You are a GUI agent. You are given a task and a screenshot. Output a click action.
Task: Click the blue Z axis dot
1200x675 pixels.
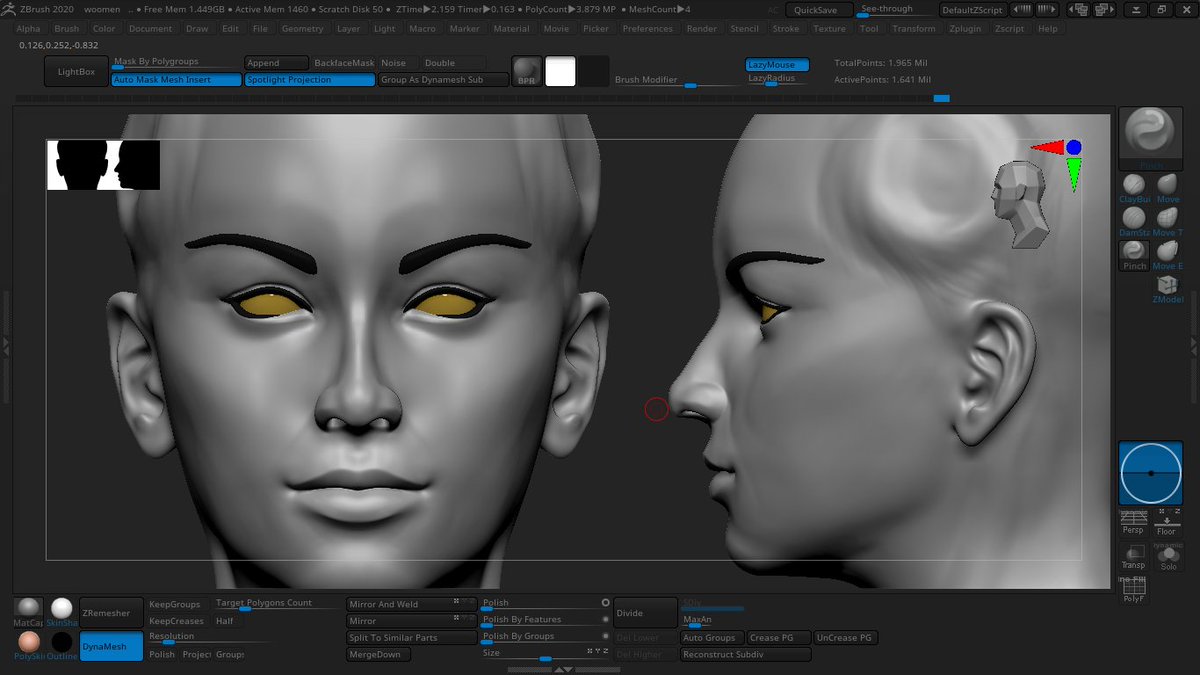click(1074, 147)
